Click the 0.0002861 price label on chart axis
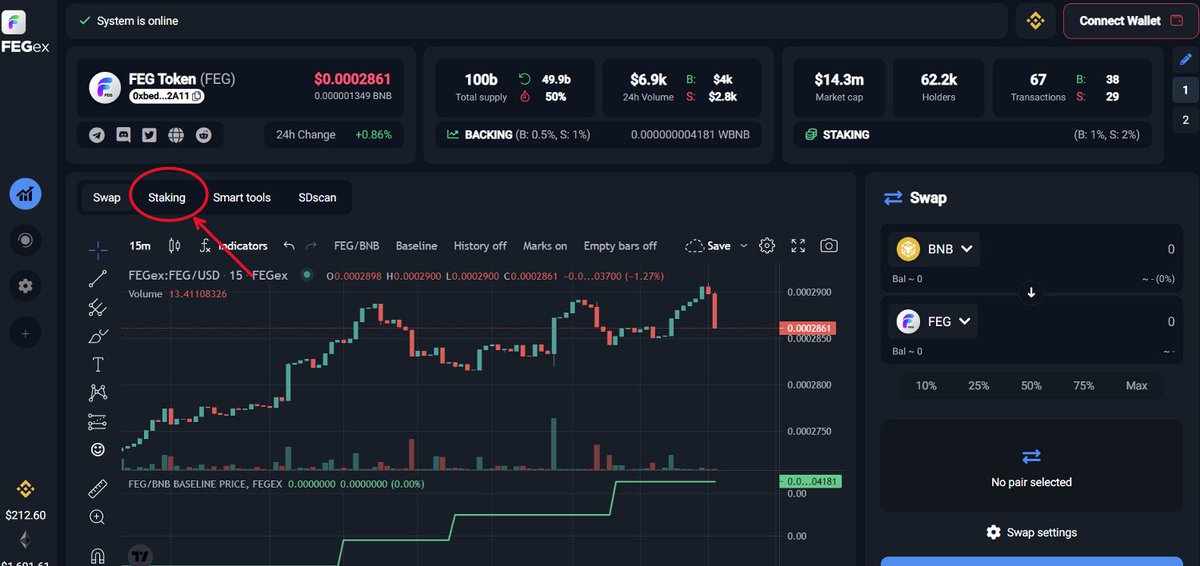Screen dimensions: 1200x566 click(807, 328)
